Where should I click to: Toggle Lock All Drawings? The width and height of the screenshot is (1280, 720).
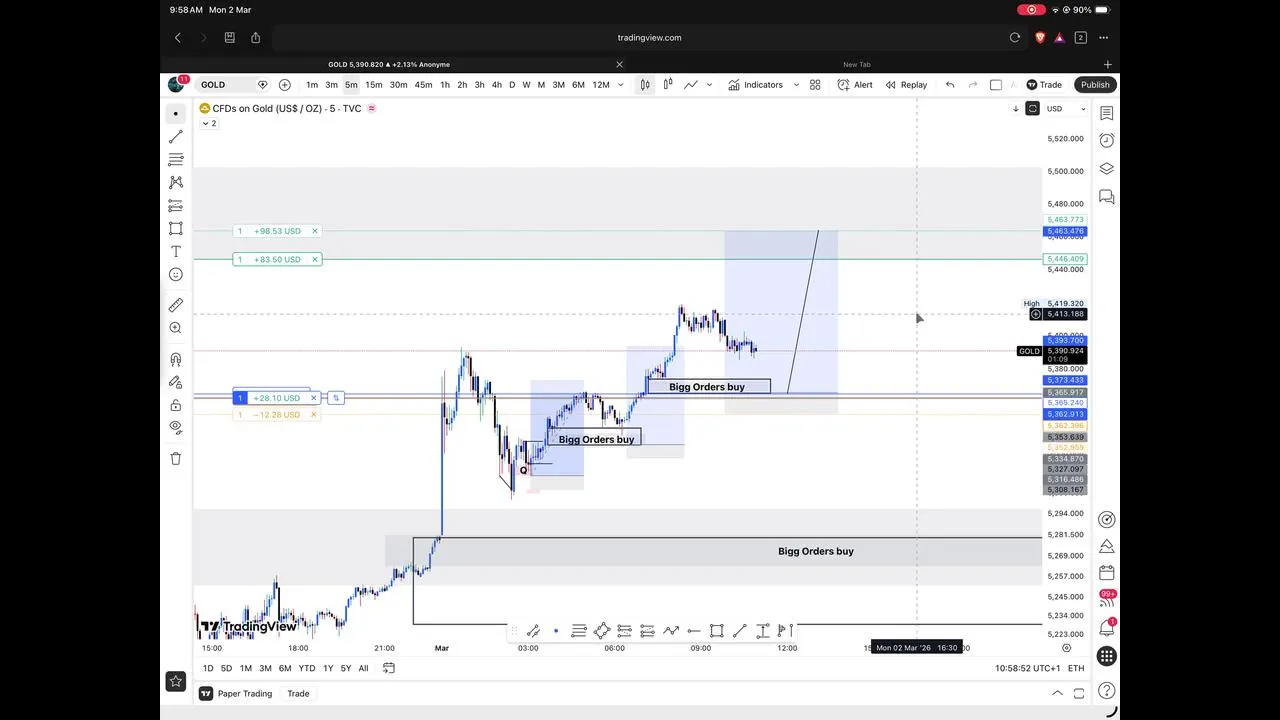click(x=176, y=405)
